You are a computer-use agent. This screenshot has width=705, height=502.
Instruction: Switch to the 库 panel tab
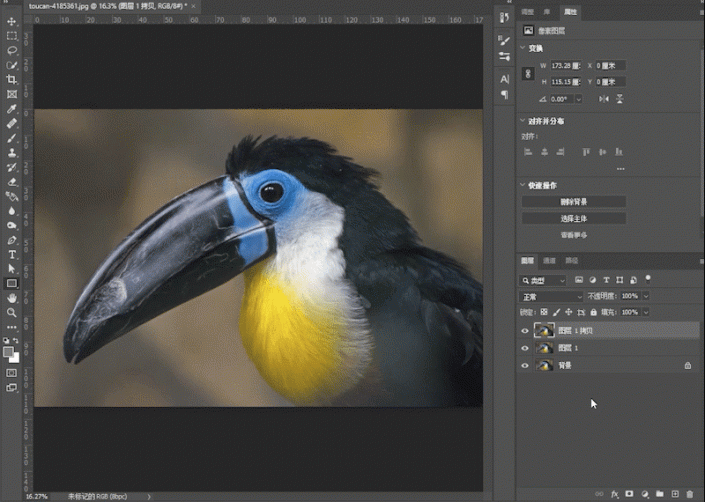pyautogui.click(x=548, y=12)
